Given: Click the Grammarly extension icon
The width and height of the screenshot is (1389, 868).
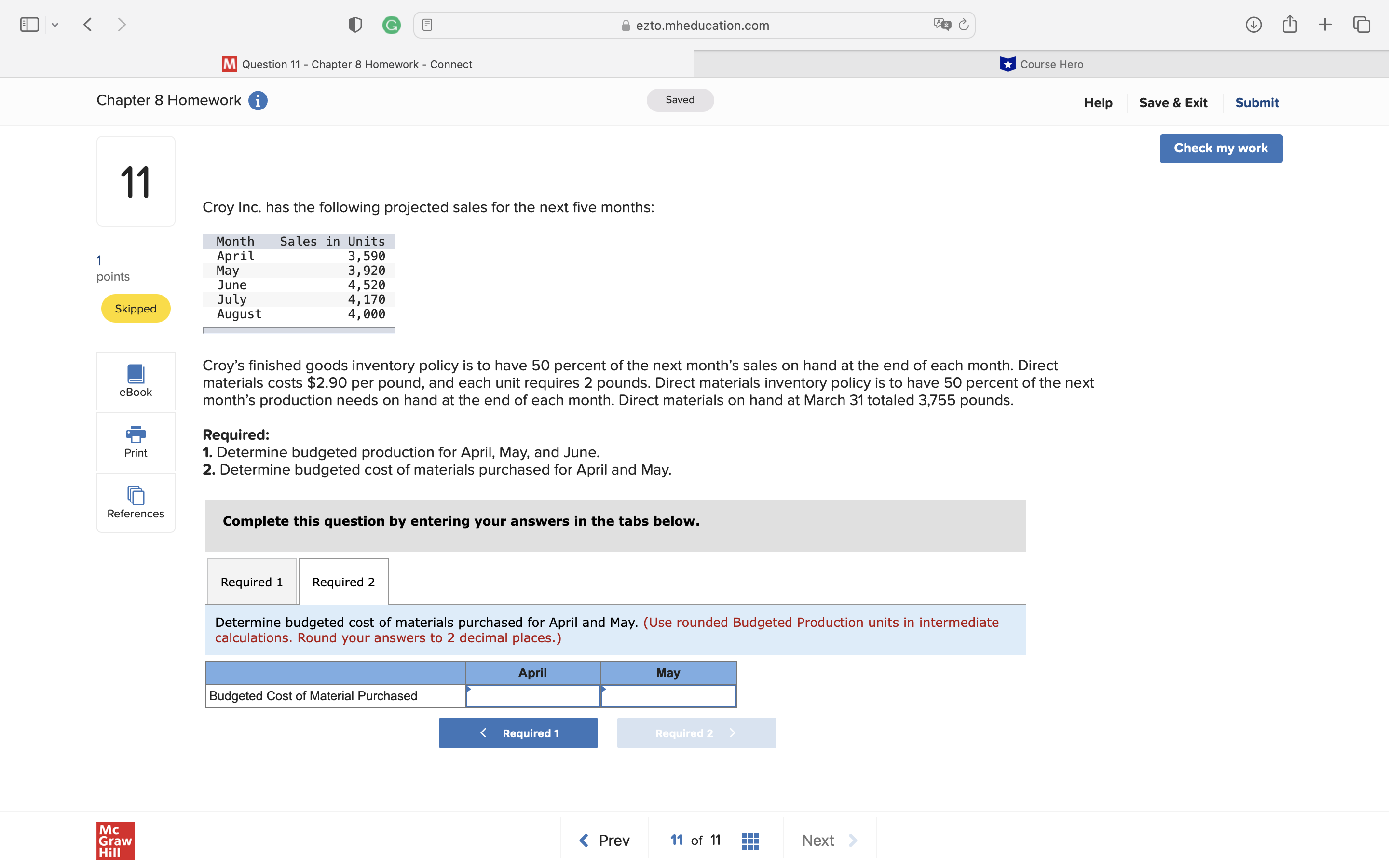Looking at the screenshot, I should pos(391,25).
